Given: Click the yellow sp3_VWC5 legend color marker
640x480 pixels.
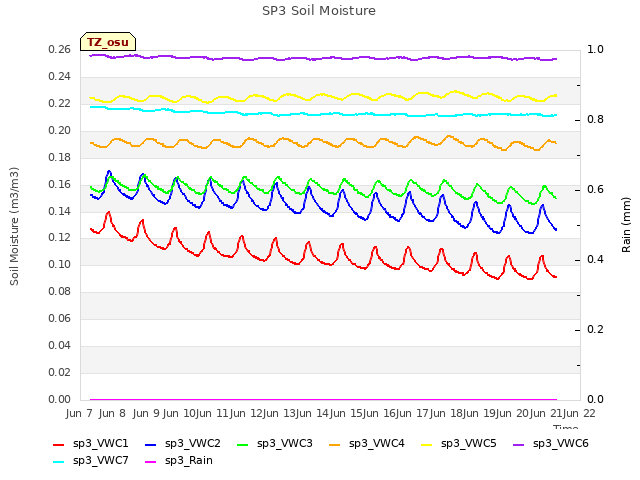Looking at the screenshot, I should click(x=427, y=444).
